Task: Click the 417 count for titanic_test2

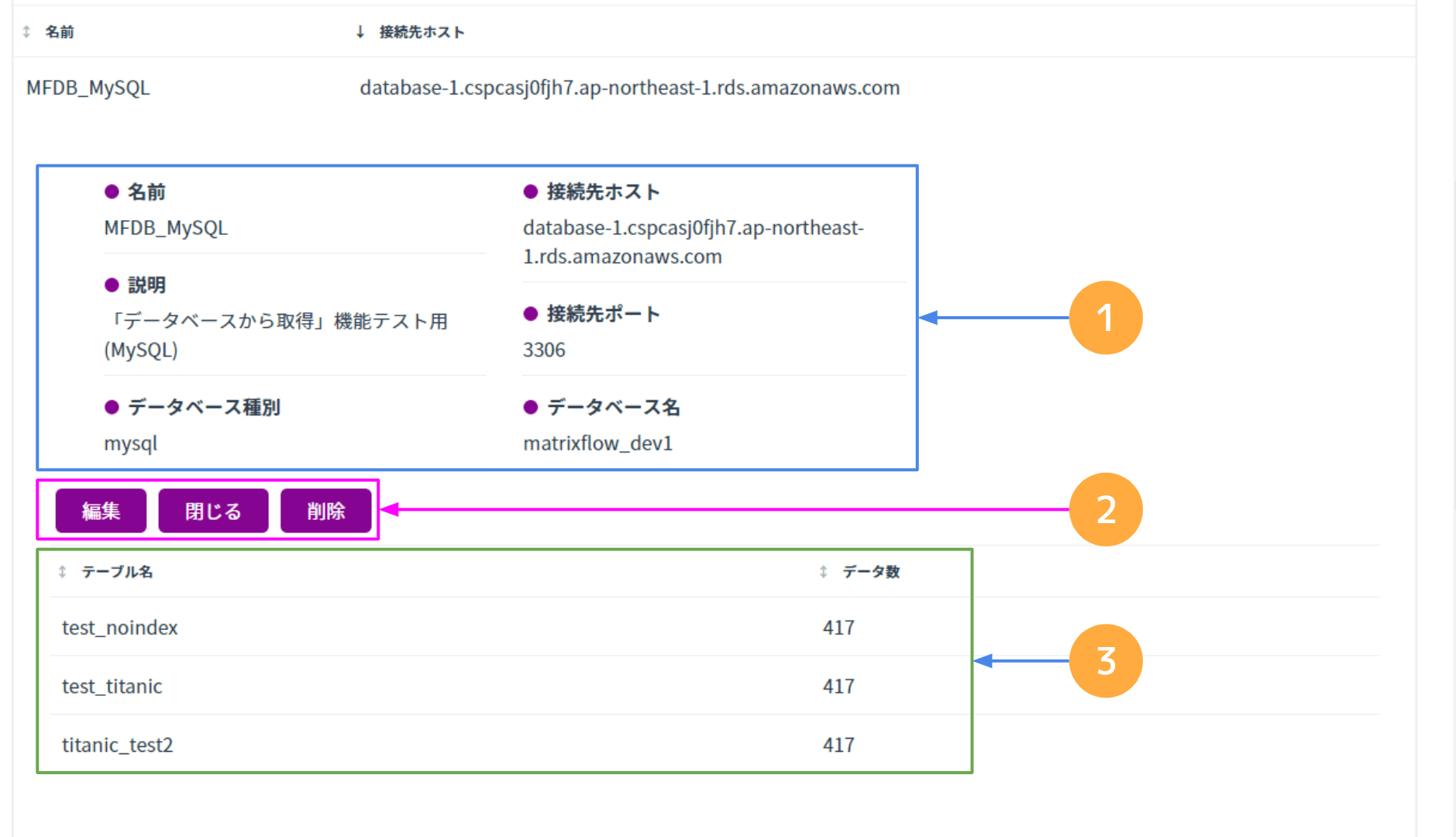Action: tap(838, 745)
